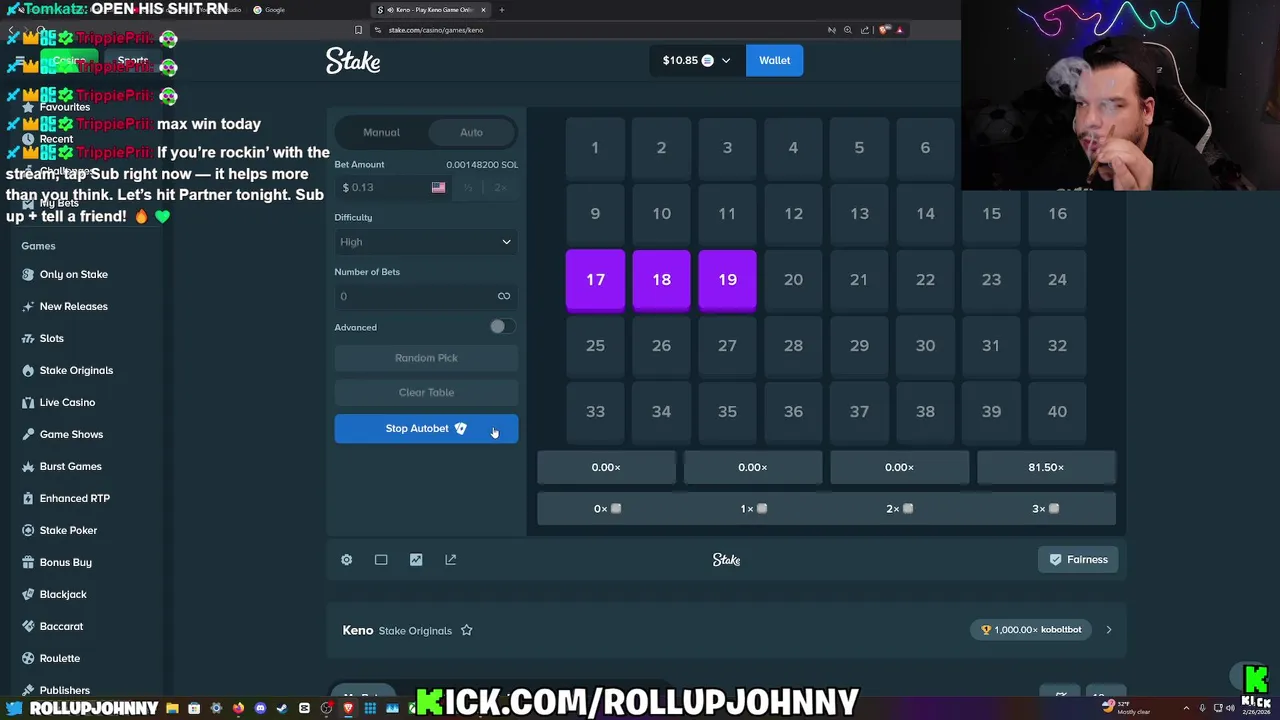Open live stats chart icon
Image resolution: width=1280 pixels, height=720 pixels.
pos(416,560)
